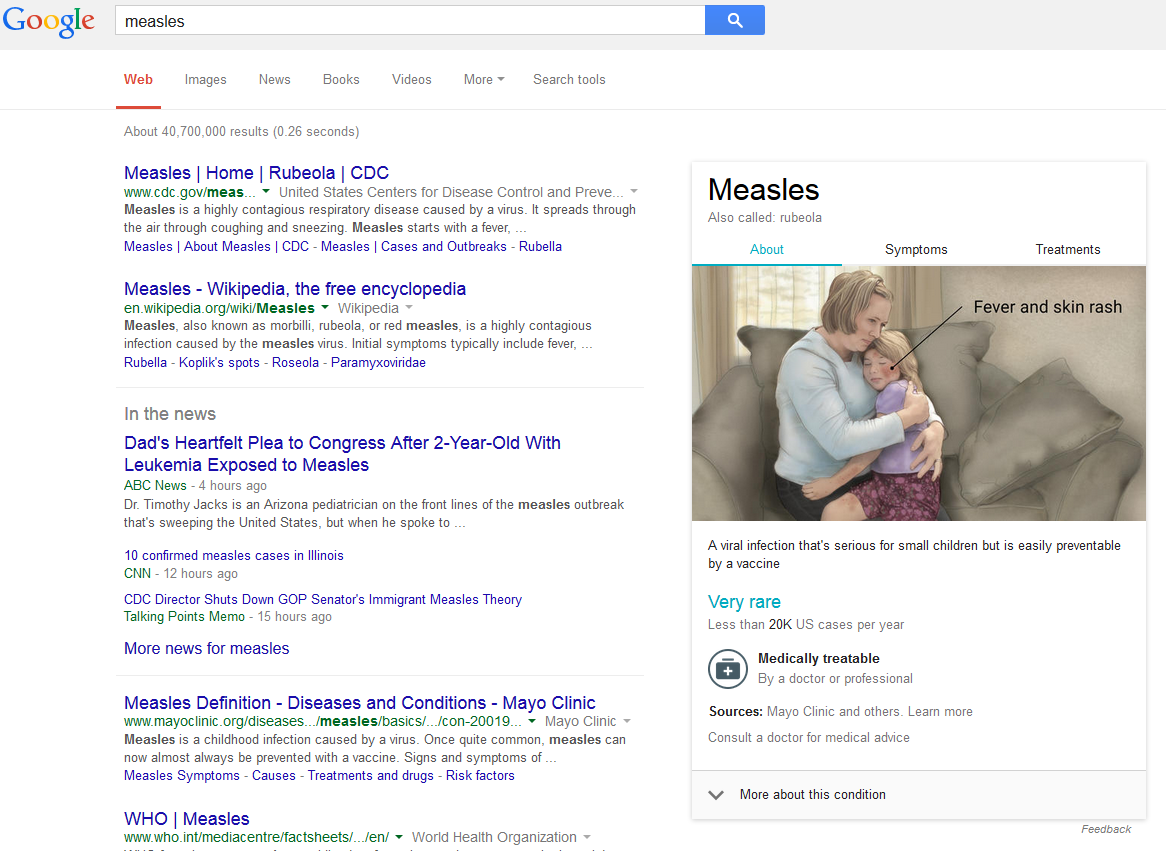Switch to the Images tab
The width and height of the screenshot is (1166, 851).
point(205,80)
